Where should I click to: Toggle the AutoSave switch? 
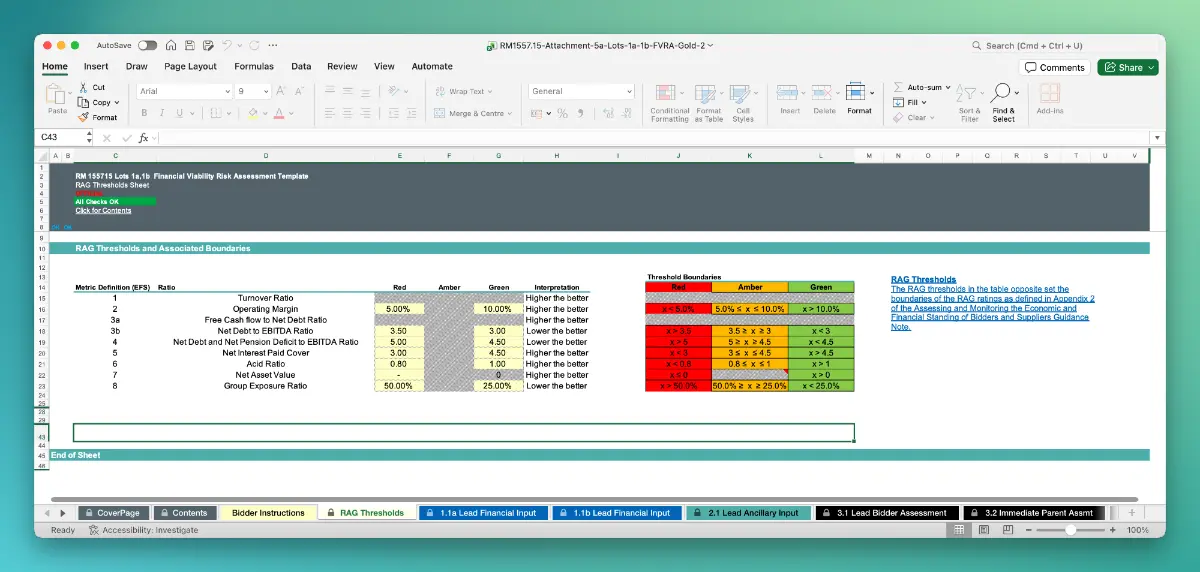click(x=147, y=45)
